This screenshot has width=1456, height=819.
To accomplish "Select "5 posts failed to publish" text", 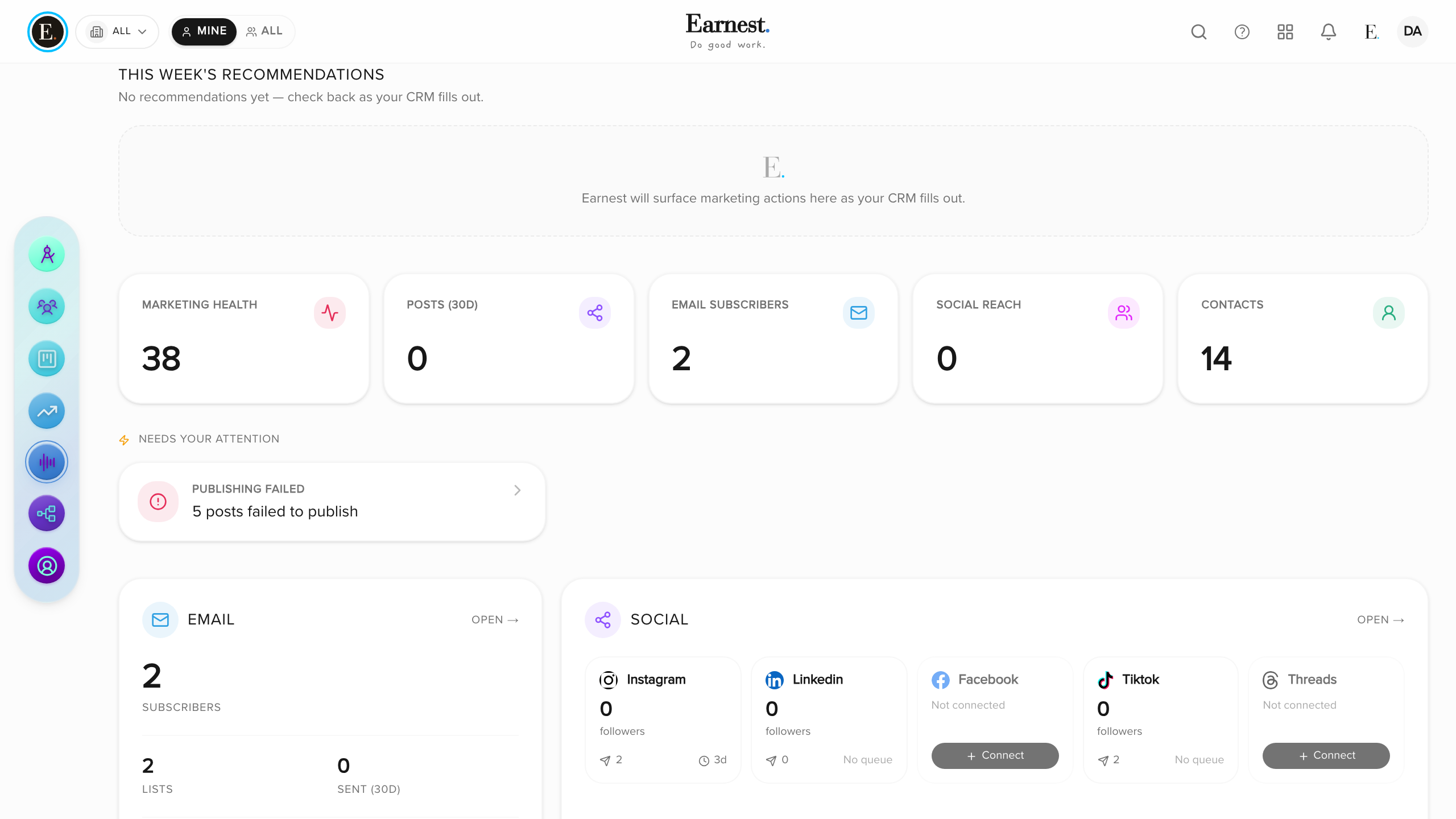I will tap(275, 511).
